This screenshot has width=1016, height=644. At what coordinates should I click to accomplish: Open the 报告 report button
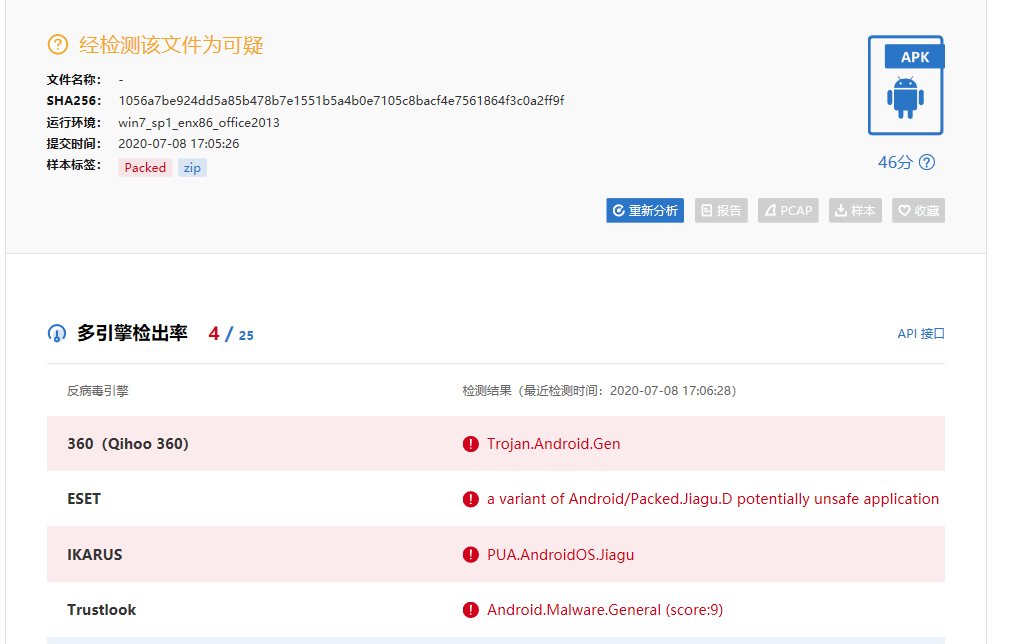coord(721,211)
